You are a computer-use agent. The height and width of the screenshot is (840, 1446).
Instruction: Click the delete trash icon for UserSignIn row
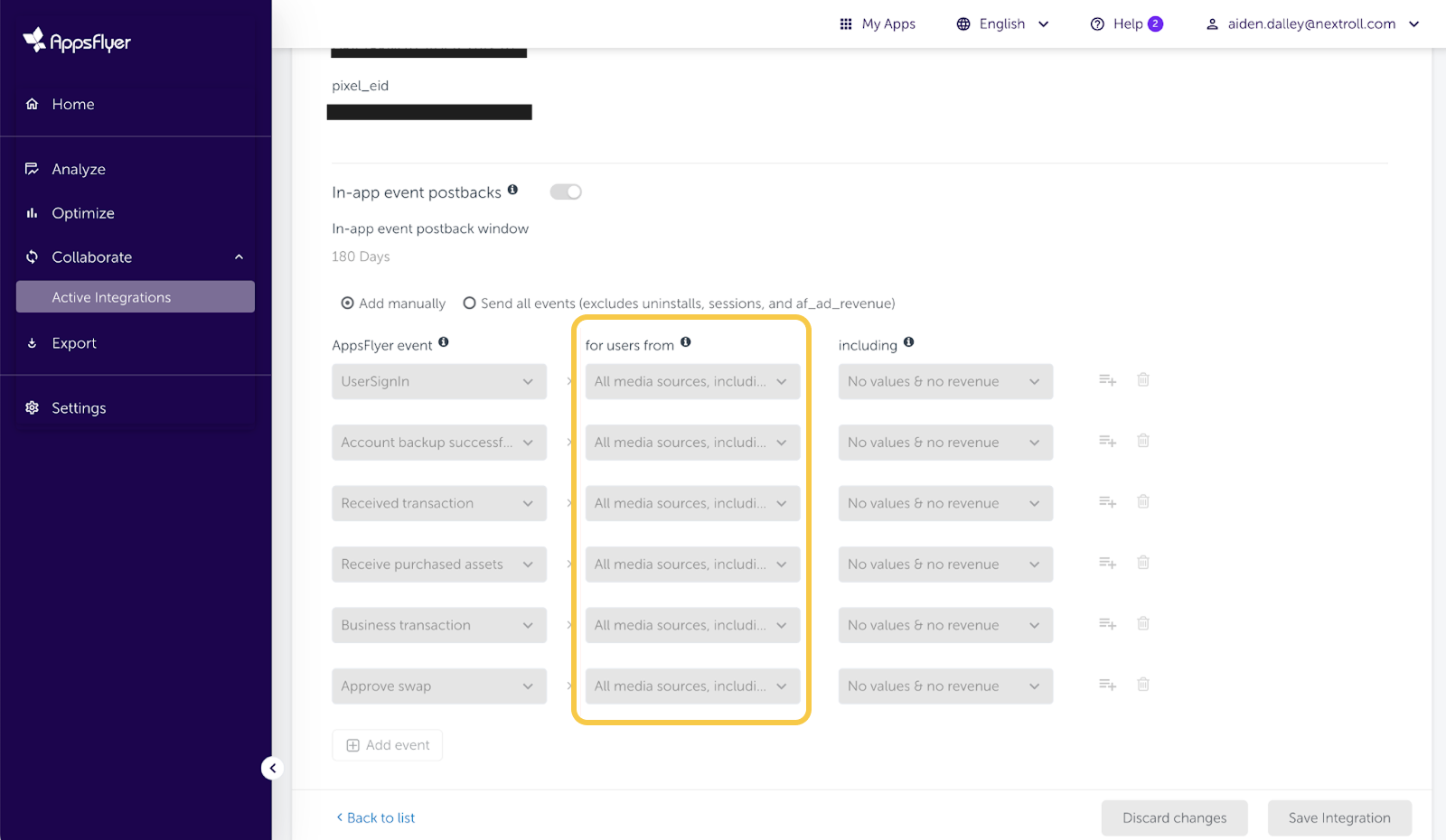point(1142,380)
